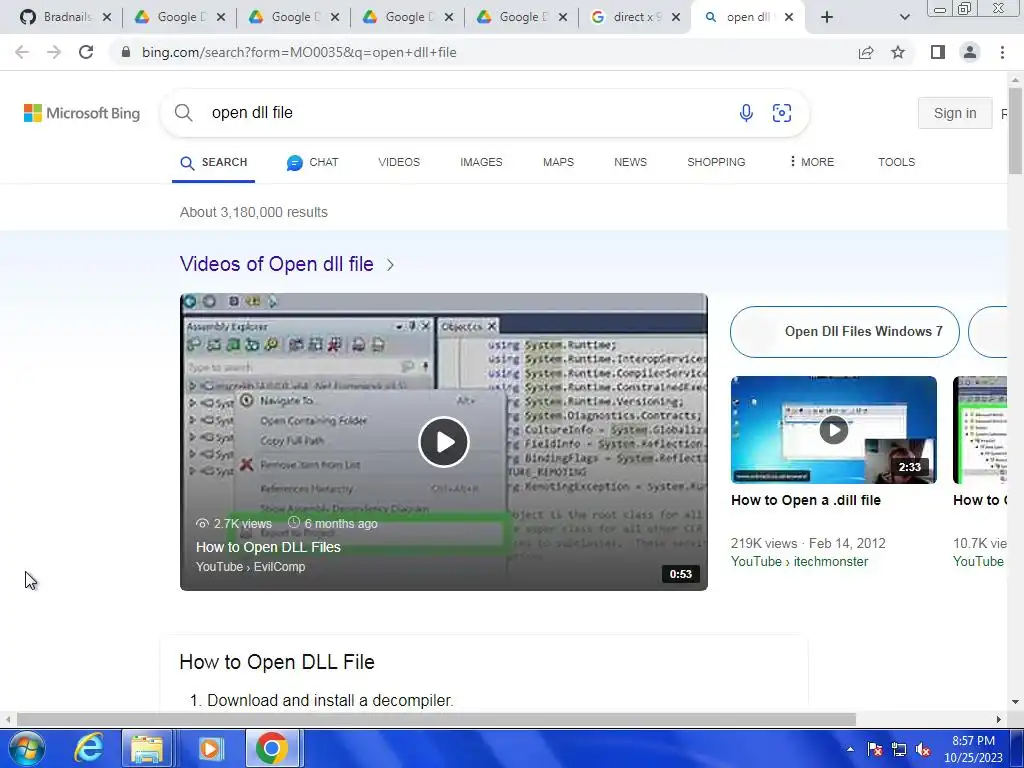Screen dimensions: 1024x768
Task: Open the tab search dropdown arrow
Action: pos(904,17)
